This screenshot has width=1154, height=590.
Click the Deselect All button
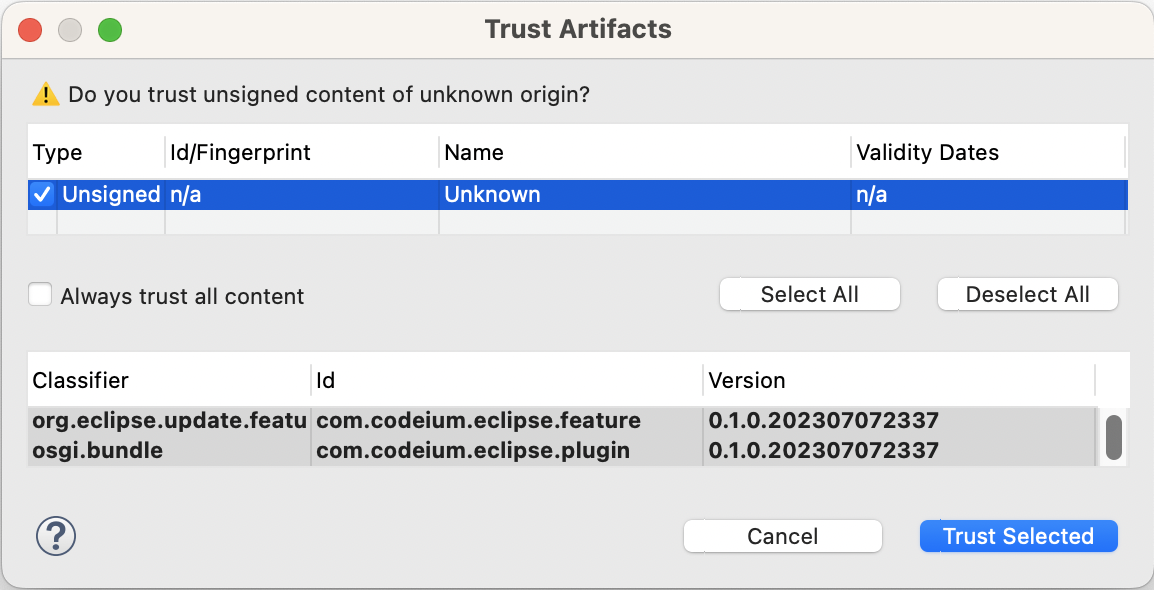point(1027,294)
